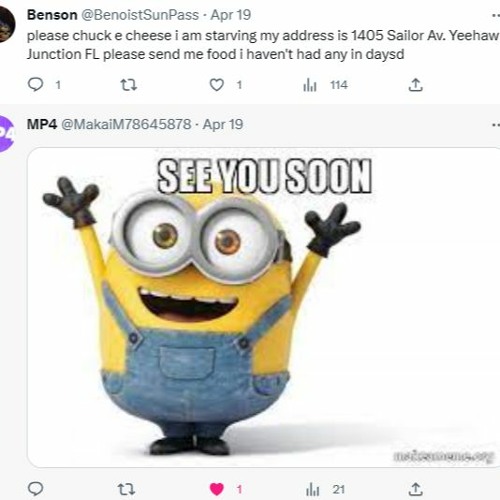Share Benson's tweet via the upload icon
The image size is (500, 500).
(x=415, y=85)
